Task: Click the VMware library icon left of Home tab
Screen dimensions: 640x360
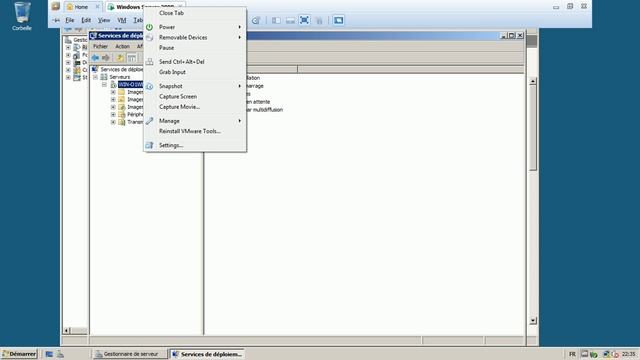Action: 56,7
